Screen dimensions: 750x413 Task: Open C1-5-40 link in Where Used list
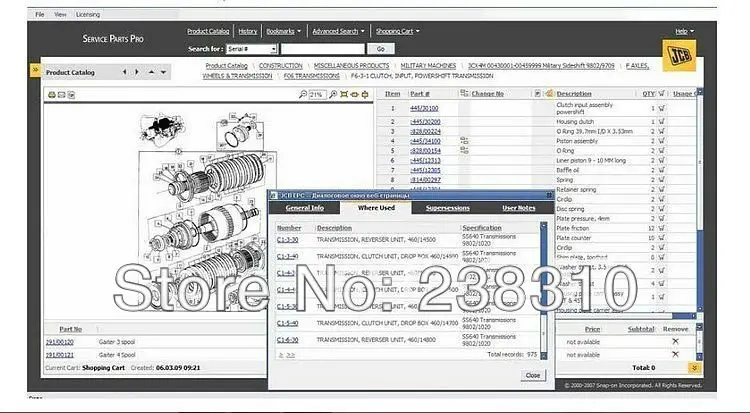click(287, 323)
